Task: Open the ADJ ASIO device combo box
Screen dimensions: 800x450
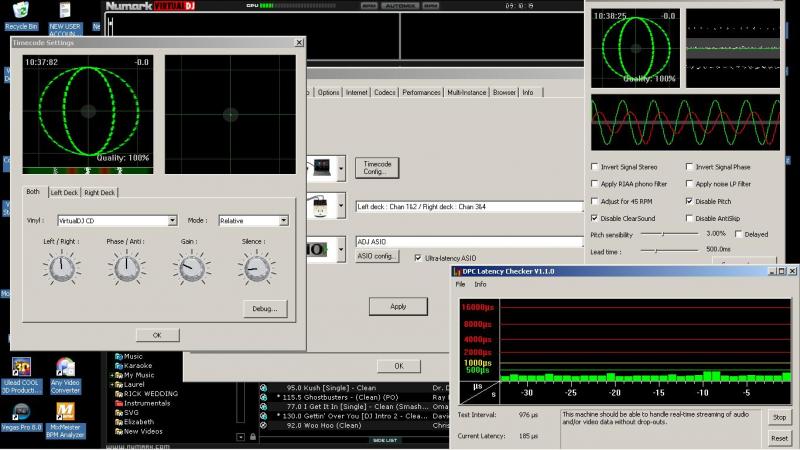Action: pyautogui.click(x=469, y=242)
